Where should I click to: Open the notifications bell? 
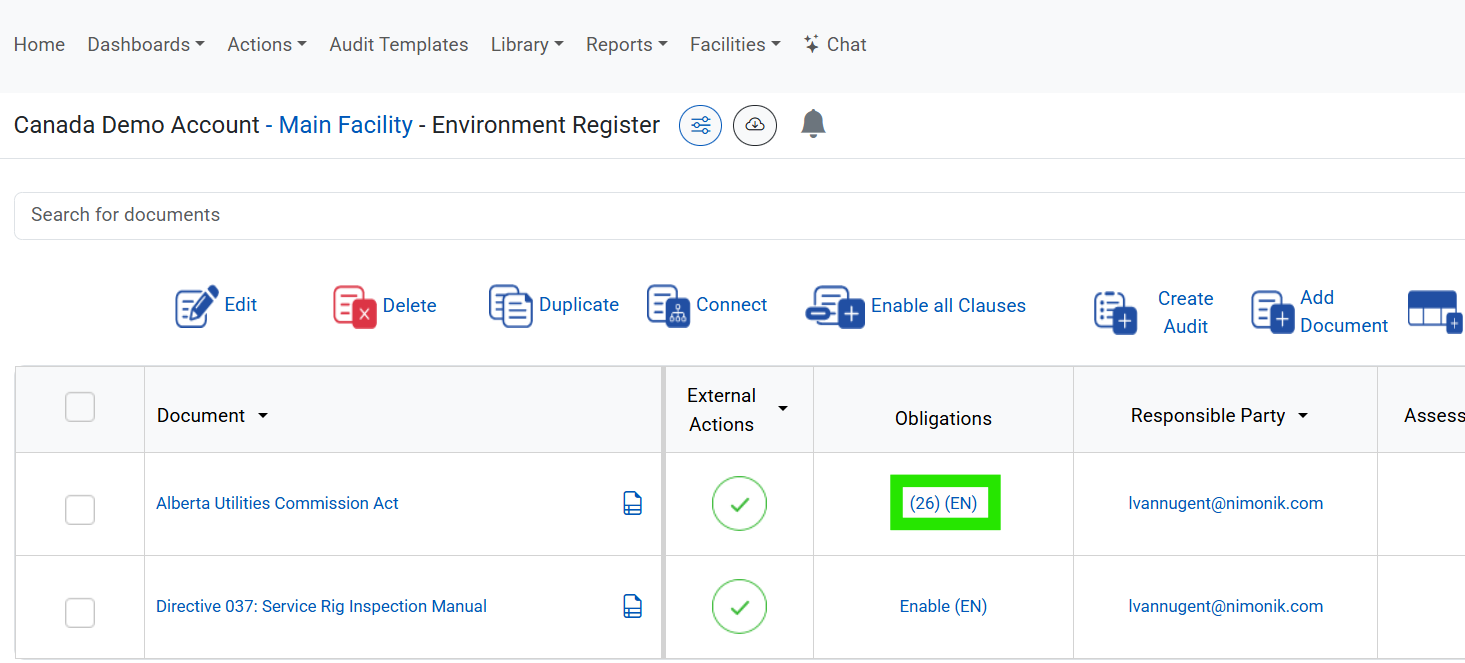tap(813, 124)
